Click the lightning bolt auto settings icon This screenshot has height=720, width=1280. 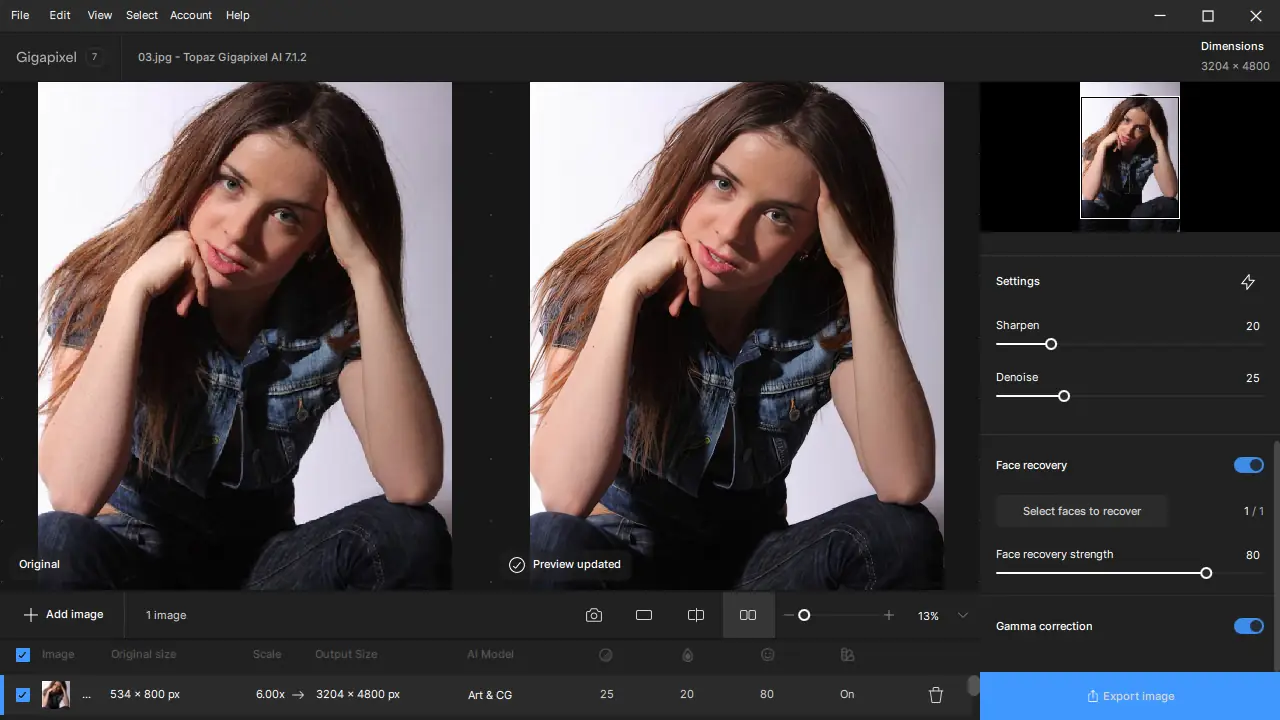point(1248,282)
